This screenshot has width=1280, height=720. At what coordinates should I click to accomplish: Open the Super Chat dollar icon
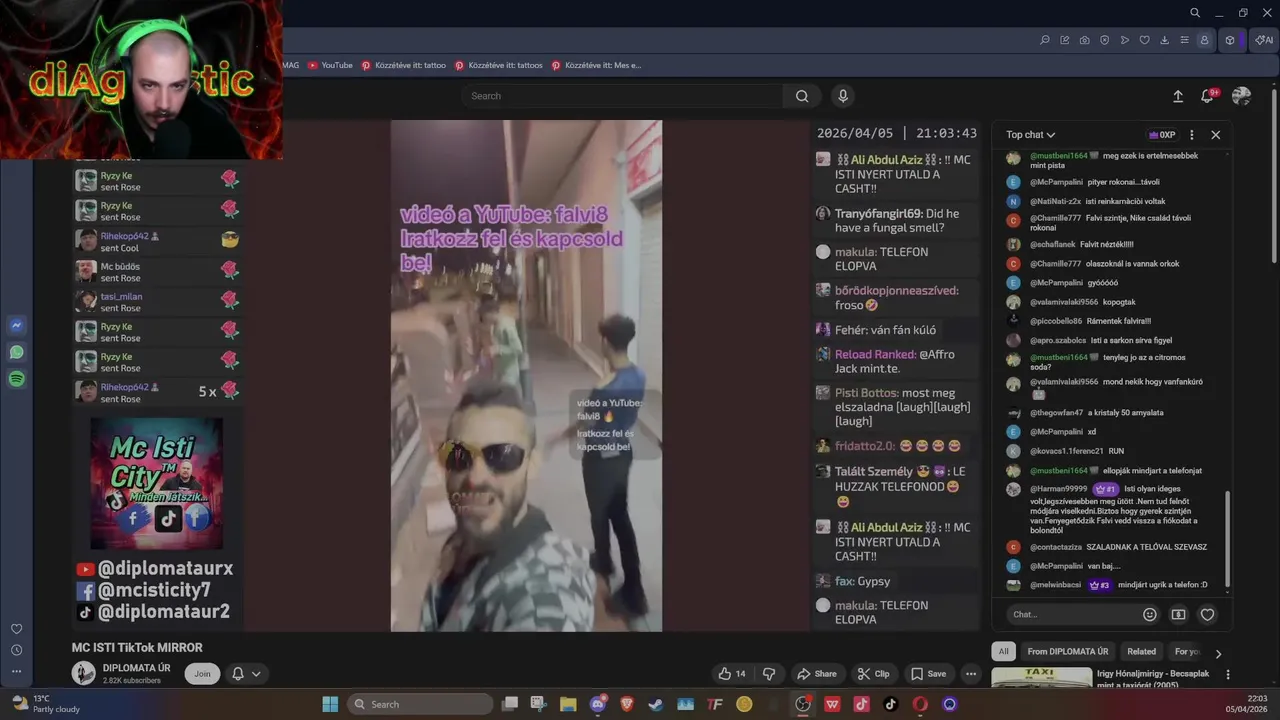point(1178,614)
